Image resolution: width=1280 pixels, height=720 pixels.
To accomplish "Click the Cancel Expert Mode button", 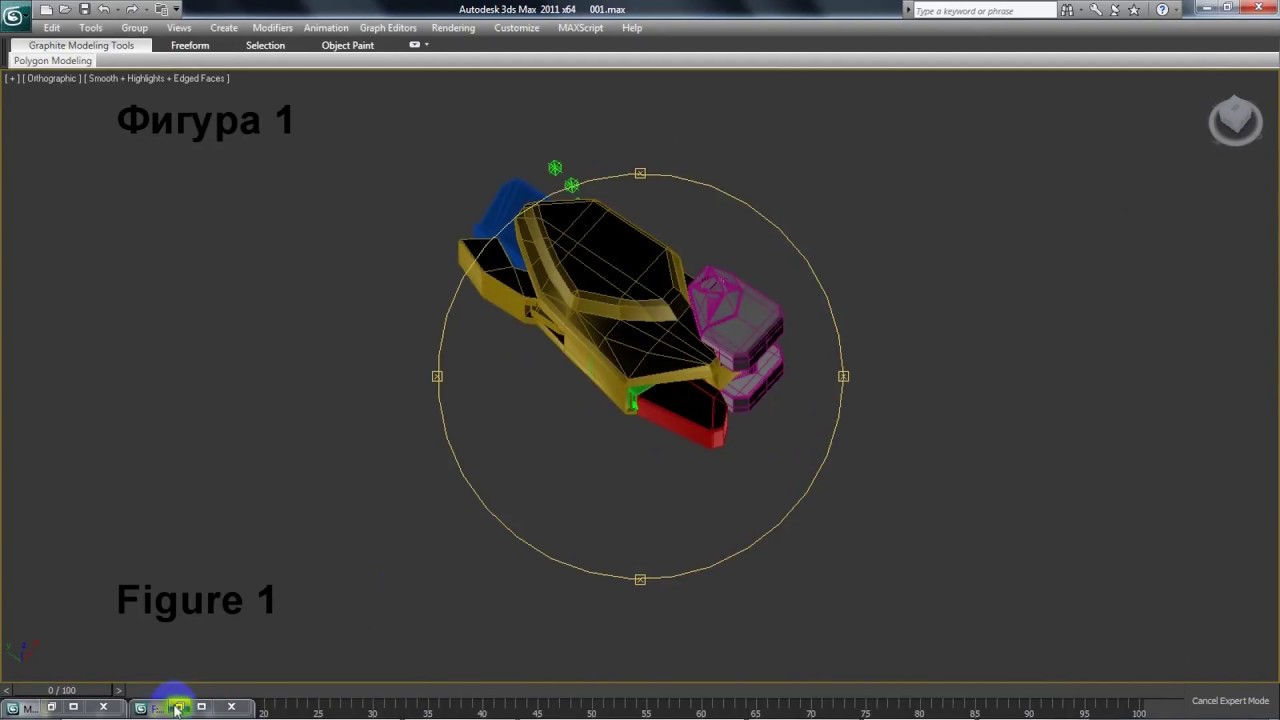I will click(1230, 701).
